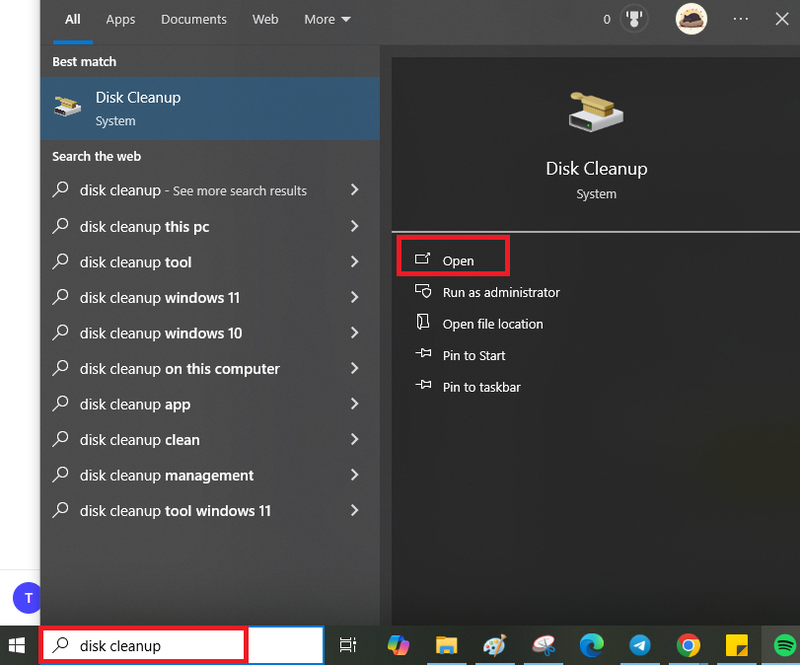Launch Copilot from the taskbar
Viewport: 800px width, 665px height.
(x=398, y=645)
